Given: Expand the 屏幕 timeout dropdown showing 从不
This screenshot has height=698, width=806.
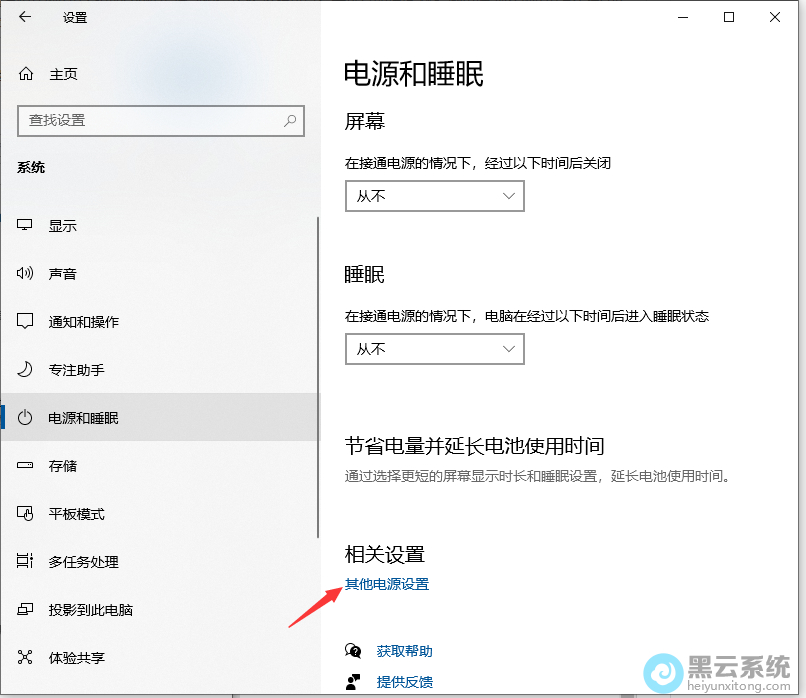Looking at the screenshot, I should 434,196.
